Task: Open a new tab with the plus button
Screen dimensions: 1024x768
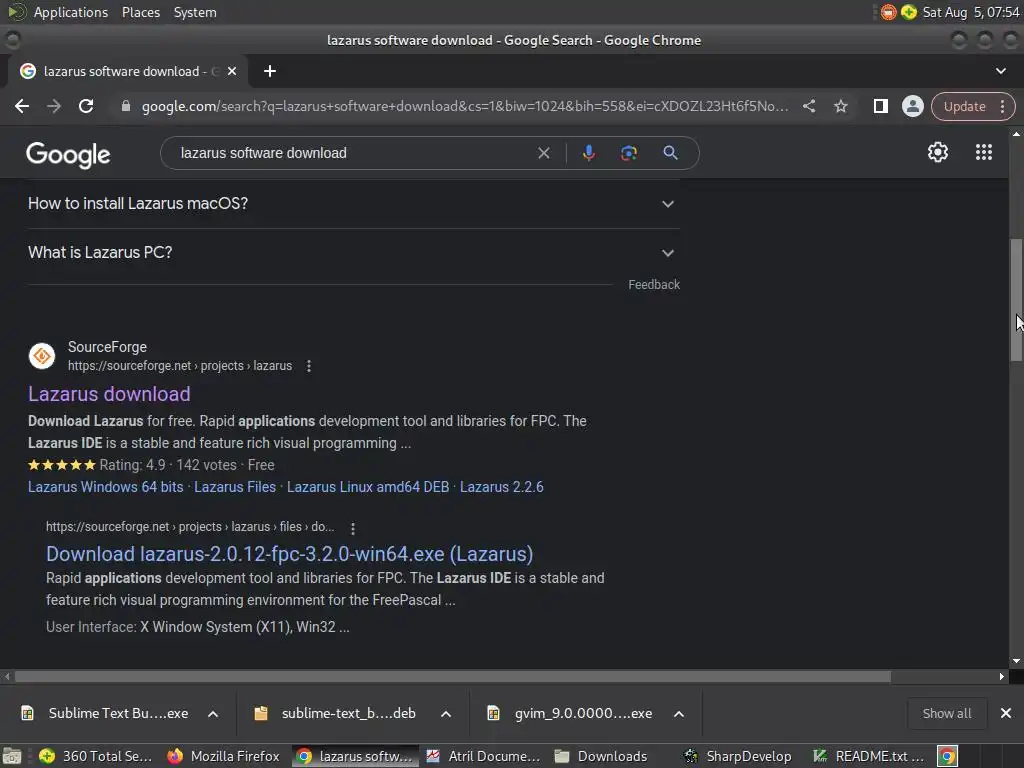Action: coord(270,71)
